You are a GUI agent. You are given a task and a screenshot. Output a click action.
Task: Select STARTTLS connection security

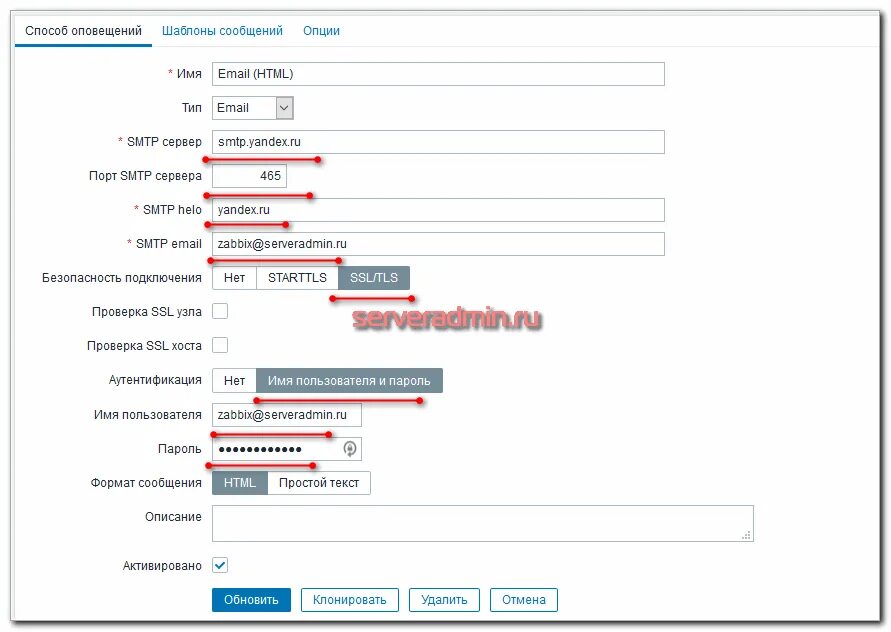point(297,278)
